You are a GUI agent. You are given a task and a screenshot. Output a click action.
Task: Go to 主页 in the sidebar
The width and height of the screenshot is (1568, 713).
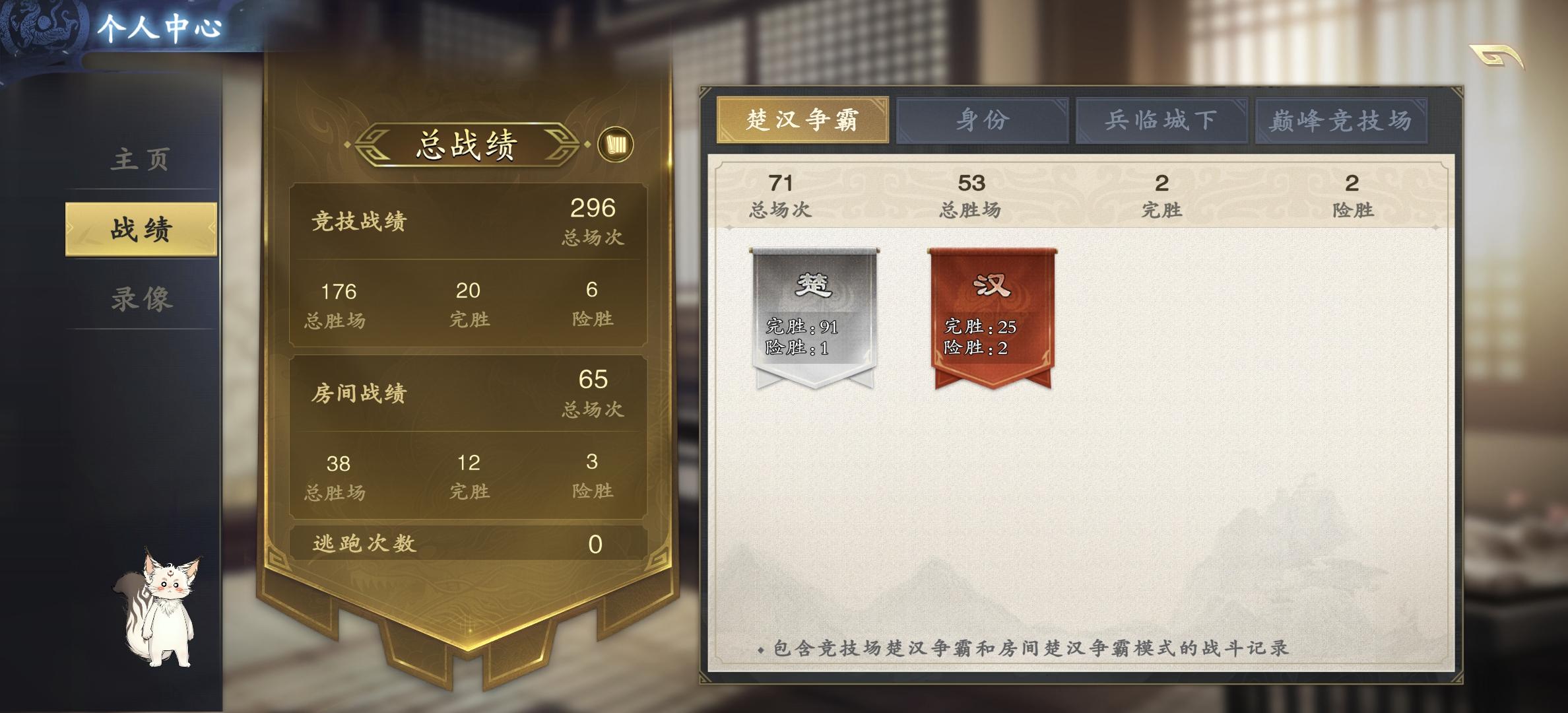pyautogui.click(x=141, y=159)
